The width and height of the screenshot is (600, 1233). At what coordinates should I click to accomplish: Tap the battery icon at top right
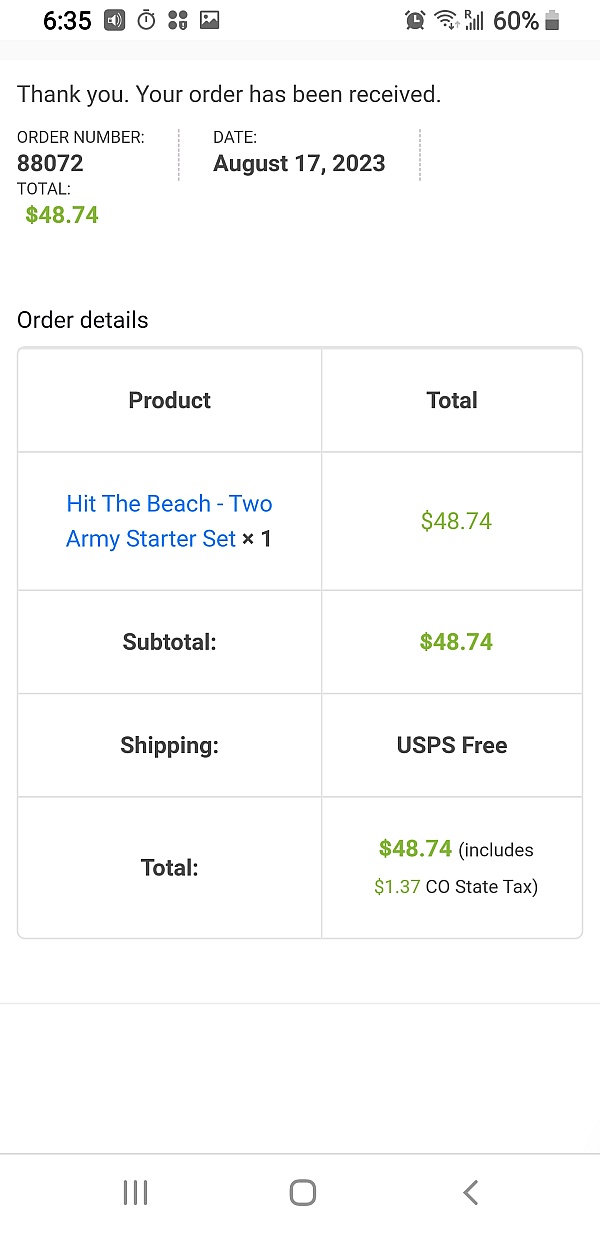[x=553, y=20]
